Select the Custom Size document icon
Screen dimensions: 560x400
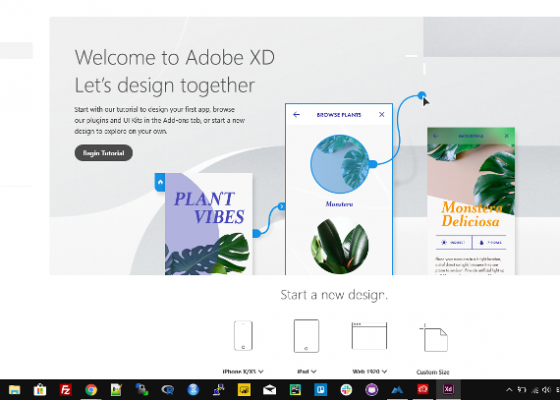(434, 338)
